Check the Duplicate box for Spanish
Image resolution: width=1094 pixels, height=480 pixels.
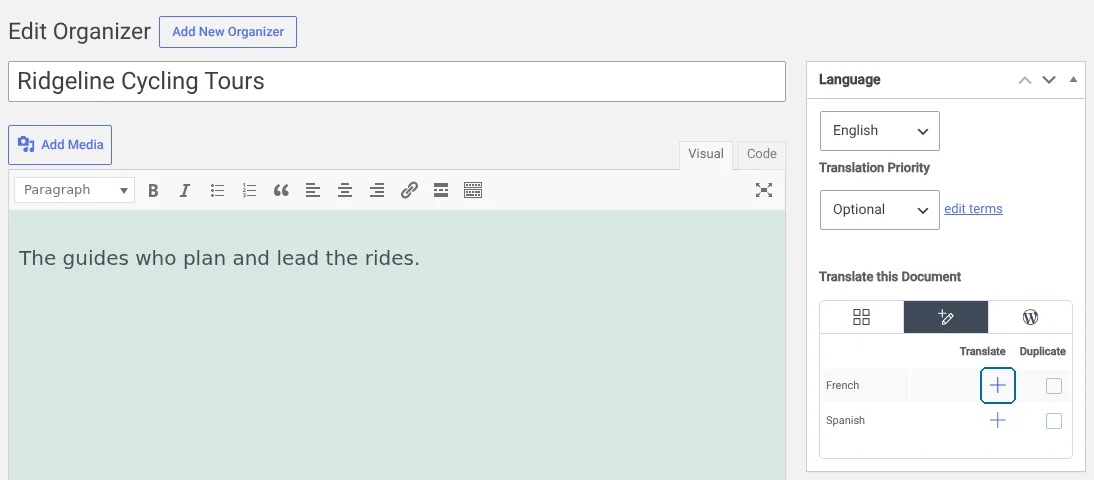pyautogui.click(x=1054, y=421)
